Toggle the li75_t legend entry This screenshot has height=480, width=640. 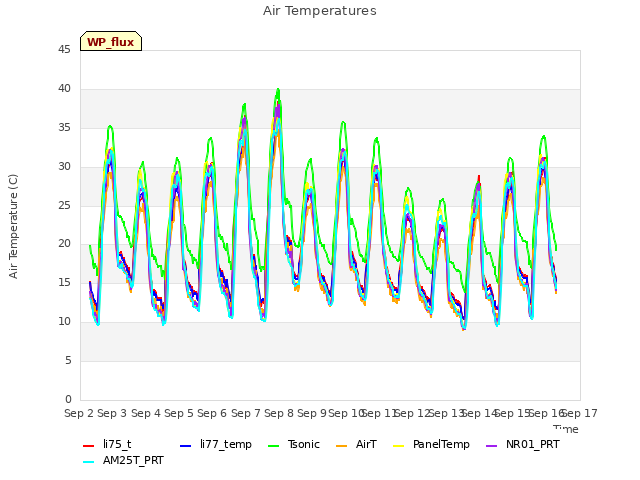pyautogui.click(x=107, y=444)
